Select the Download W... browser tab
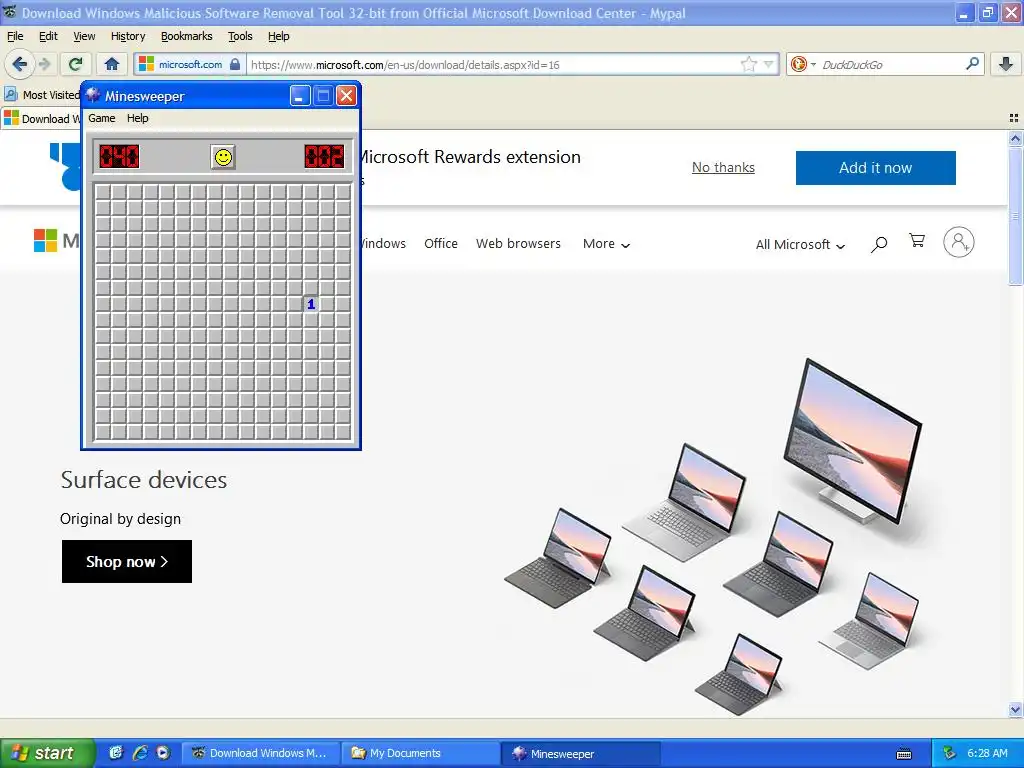1024x768 pixels. pyautogui.click(x=41, y=118)
